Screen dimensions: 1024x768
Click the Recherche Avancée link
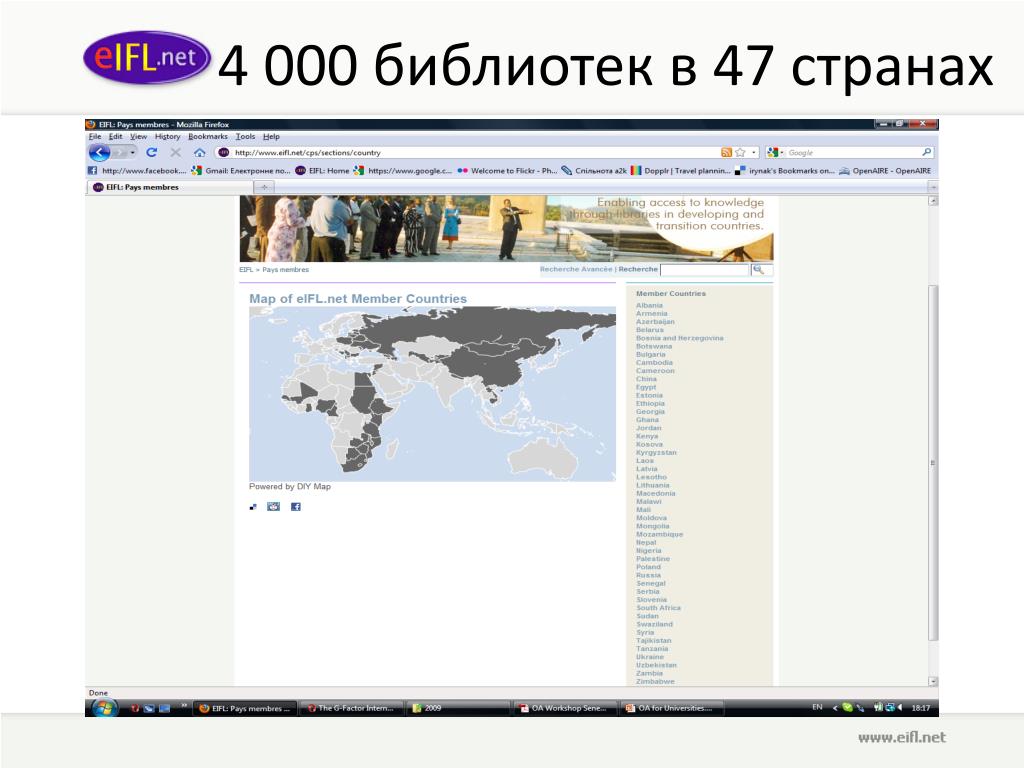click(576, 269)
